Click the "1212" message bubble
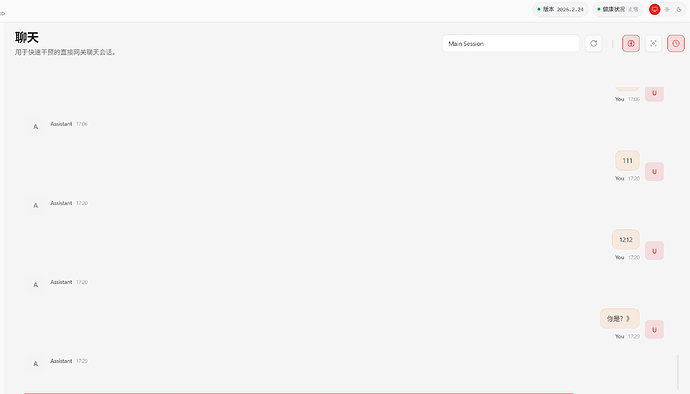Image resolution: width=690 pixels, height=394 pixels. tap(626, 239)
